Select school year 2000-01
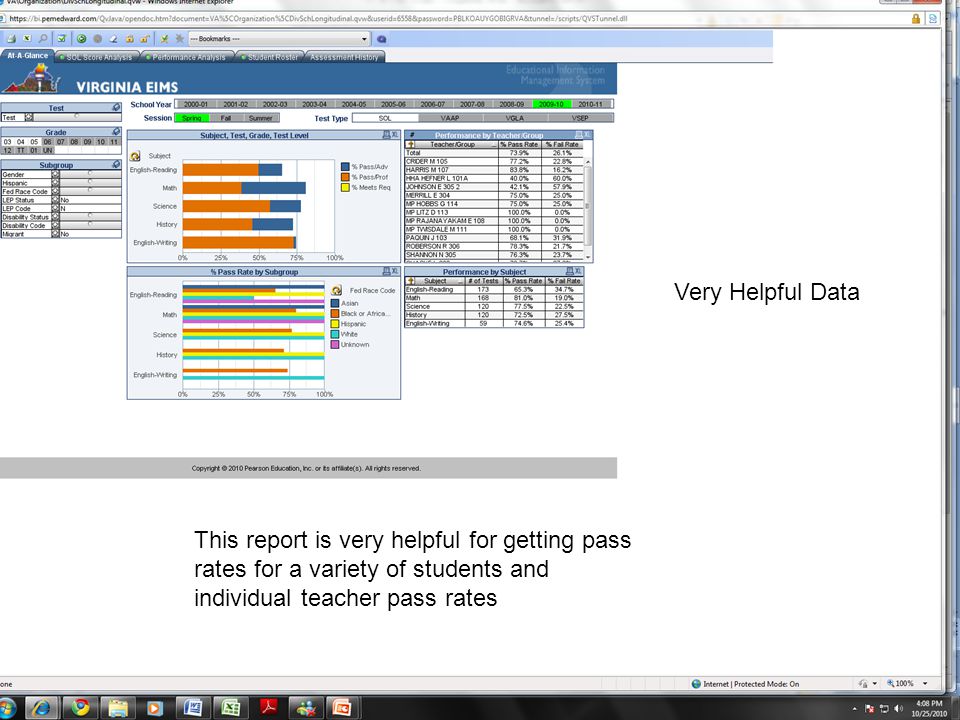 click(196, 105)
